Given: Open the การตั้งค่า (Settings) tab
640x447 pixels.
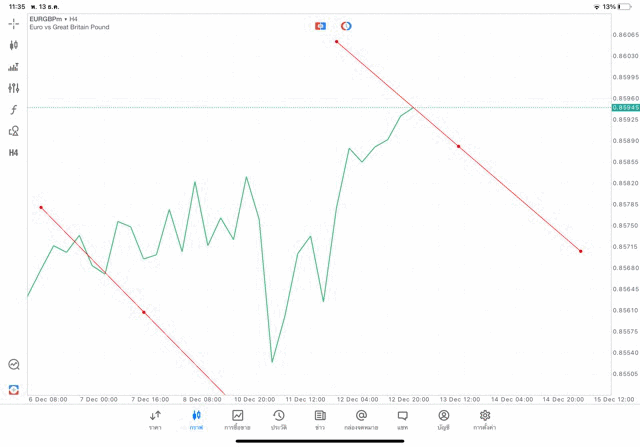Looking at the screenshot, I should point(485,419).
